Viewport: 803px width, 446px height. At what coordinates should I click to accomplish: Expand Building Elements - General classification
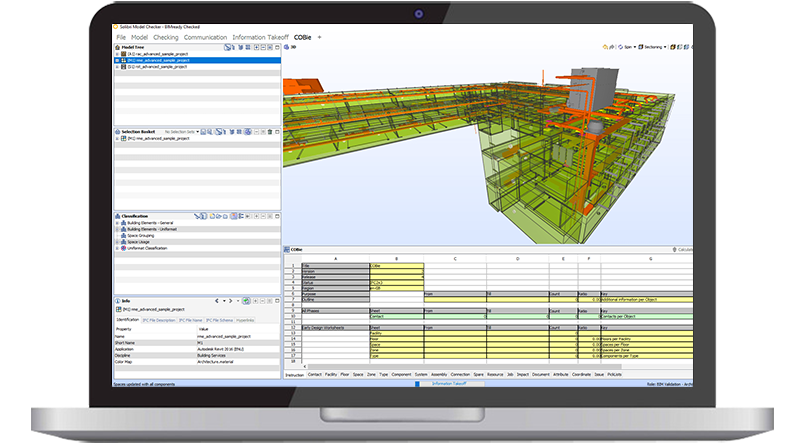[x=117, y=223]
